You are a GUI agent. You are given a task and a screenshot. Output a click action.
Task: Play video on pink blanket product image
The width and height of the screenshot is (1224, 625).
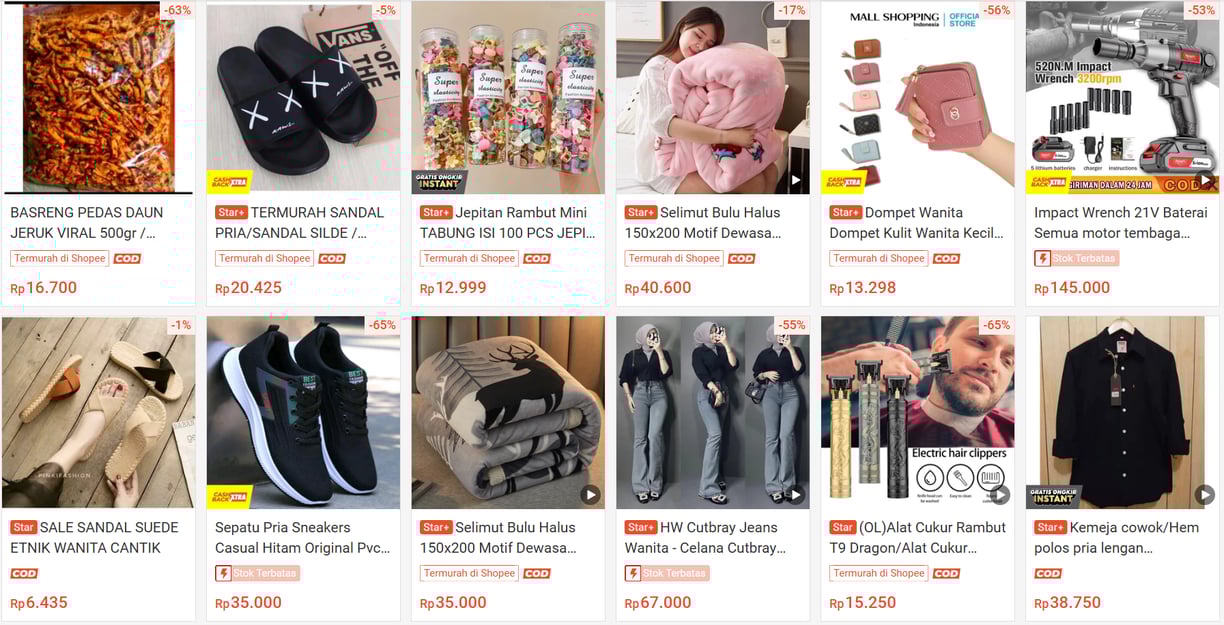(795, 180)
